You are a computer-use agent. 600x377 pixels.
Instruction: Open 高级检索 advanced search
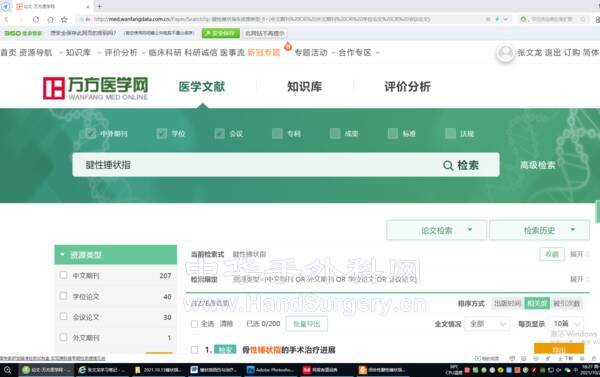click(x=537, y=165)
